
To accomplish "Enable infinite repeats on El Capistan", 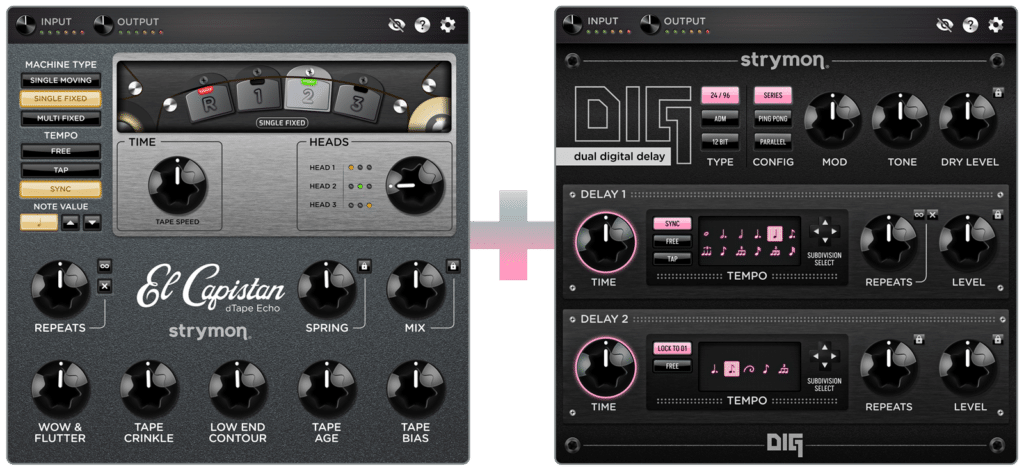I will click(104, 266).
